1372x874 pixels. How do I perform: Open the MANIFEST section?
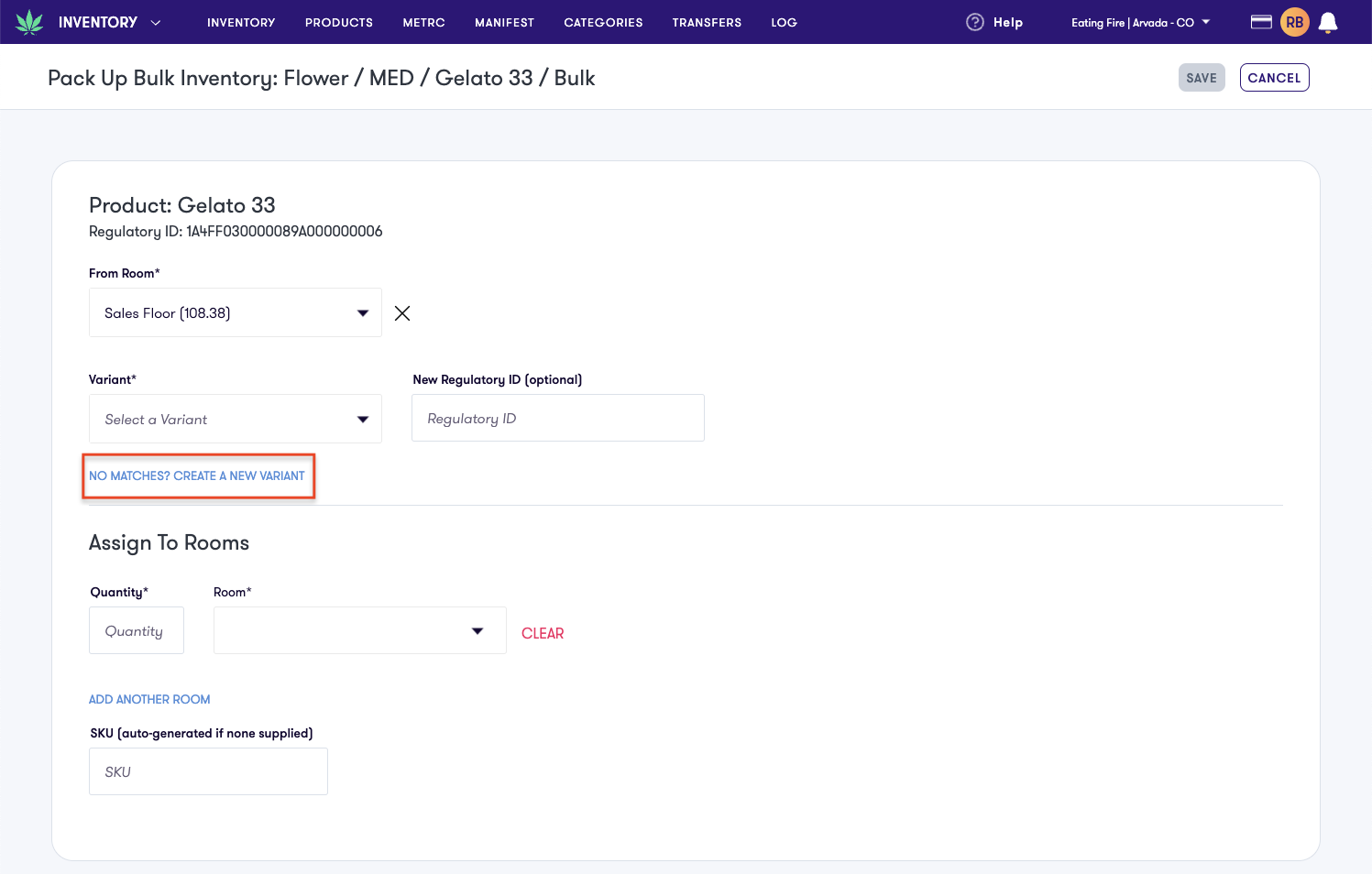click(x=504, y=22)
